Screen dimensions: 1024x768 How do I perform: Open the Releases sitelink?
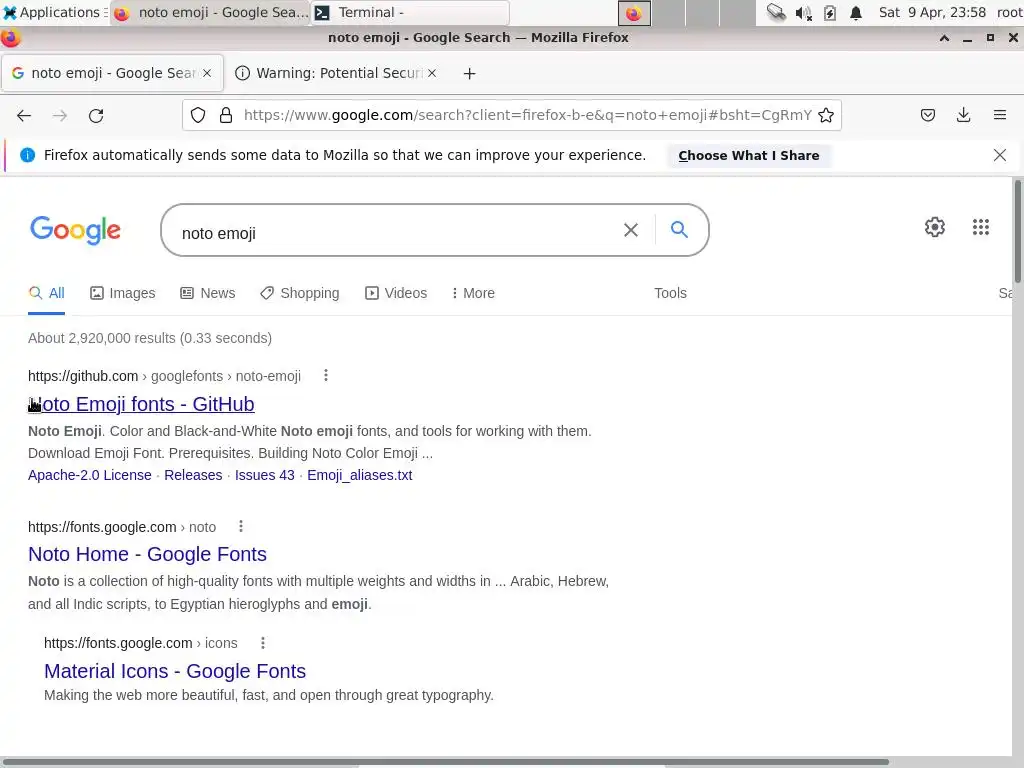pos(193,475)
